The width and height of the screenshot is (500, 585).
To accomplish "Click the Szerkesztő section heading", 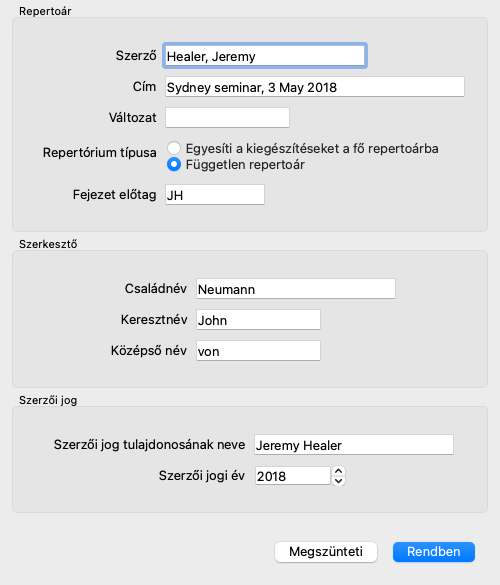I will tap(48, 244).
